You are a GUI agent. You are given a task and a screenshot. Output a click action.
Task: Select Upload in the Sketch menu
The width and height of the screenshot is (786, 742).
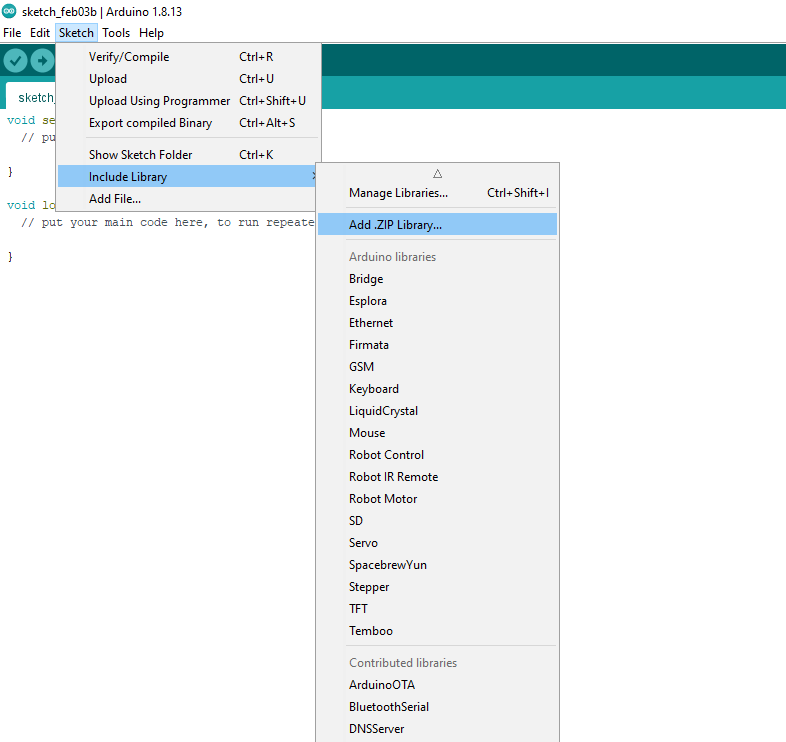point(188,79)
